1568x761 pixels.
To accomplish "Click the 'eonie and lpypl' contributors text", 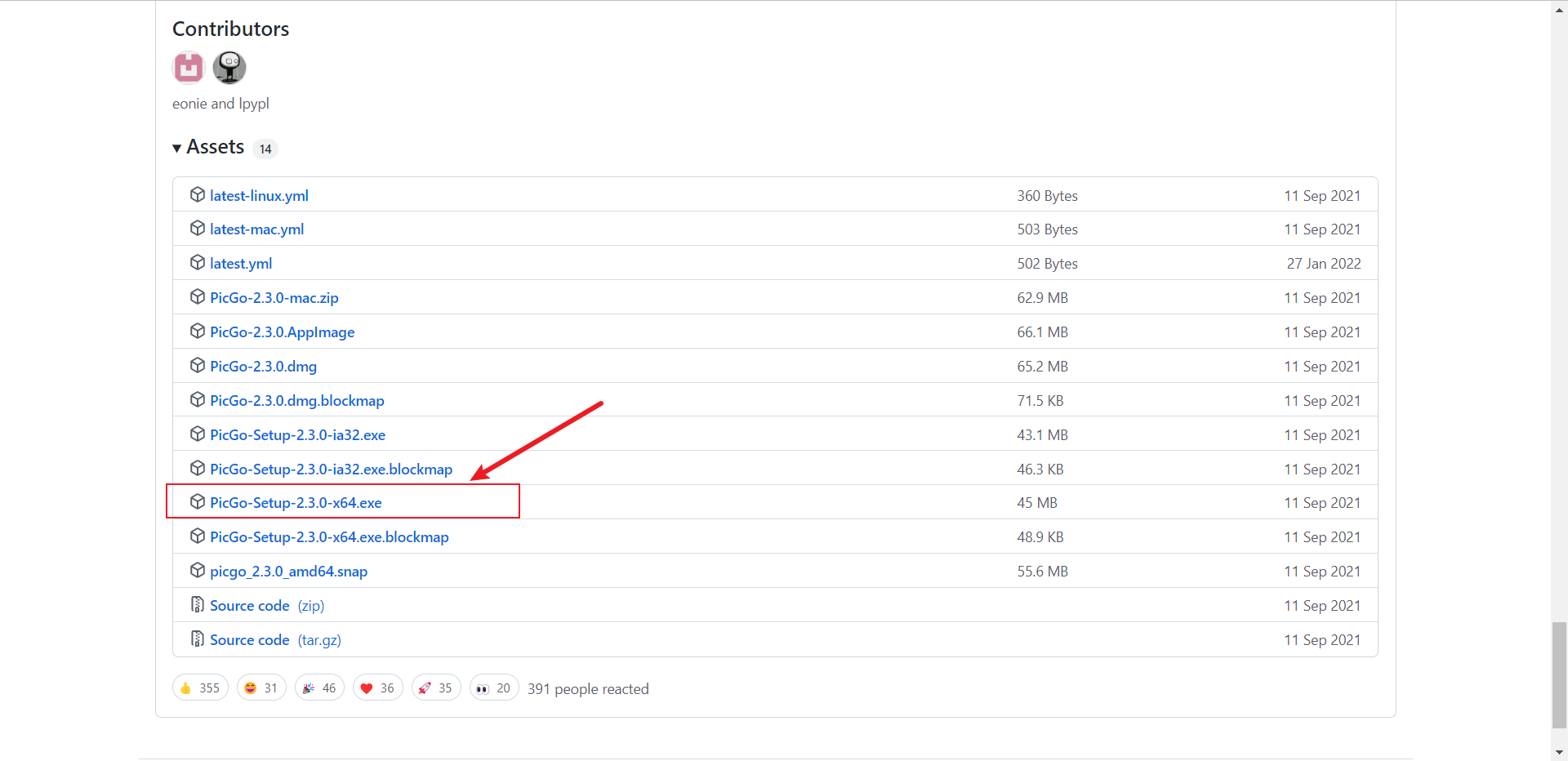I will point(220,104).
